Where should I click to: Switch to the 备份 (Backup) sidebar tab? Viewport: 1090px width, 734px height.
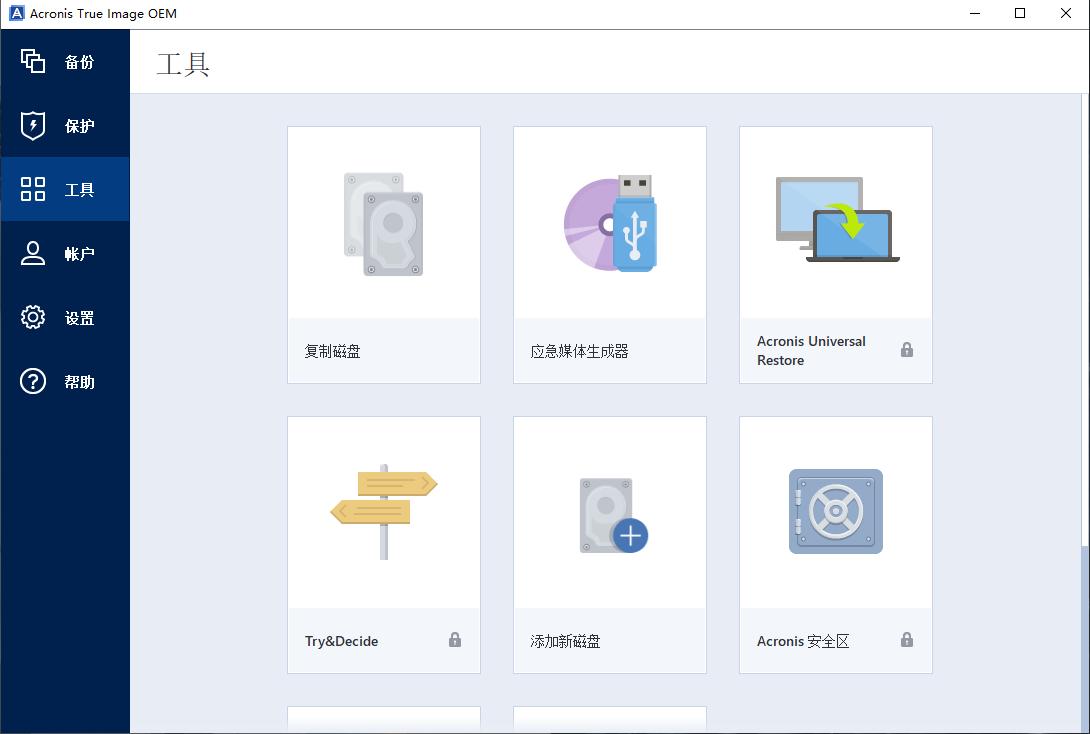pyautogui.click(x=65, y=62)
